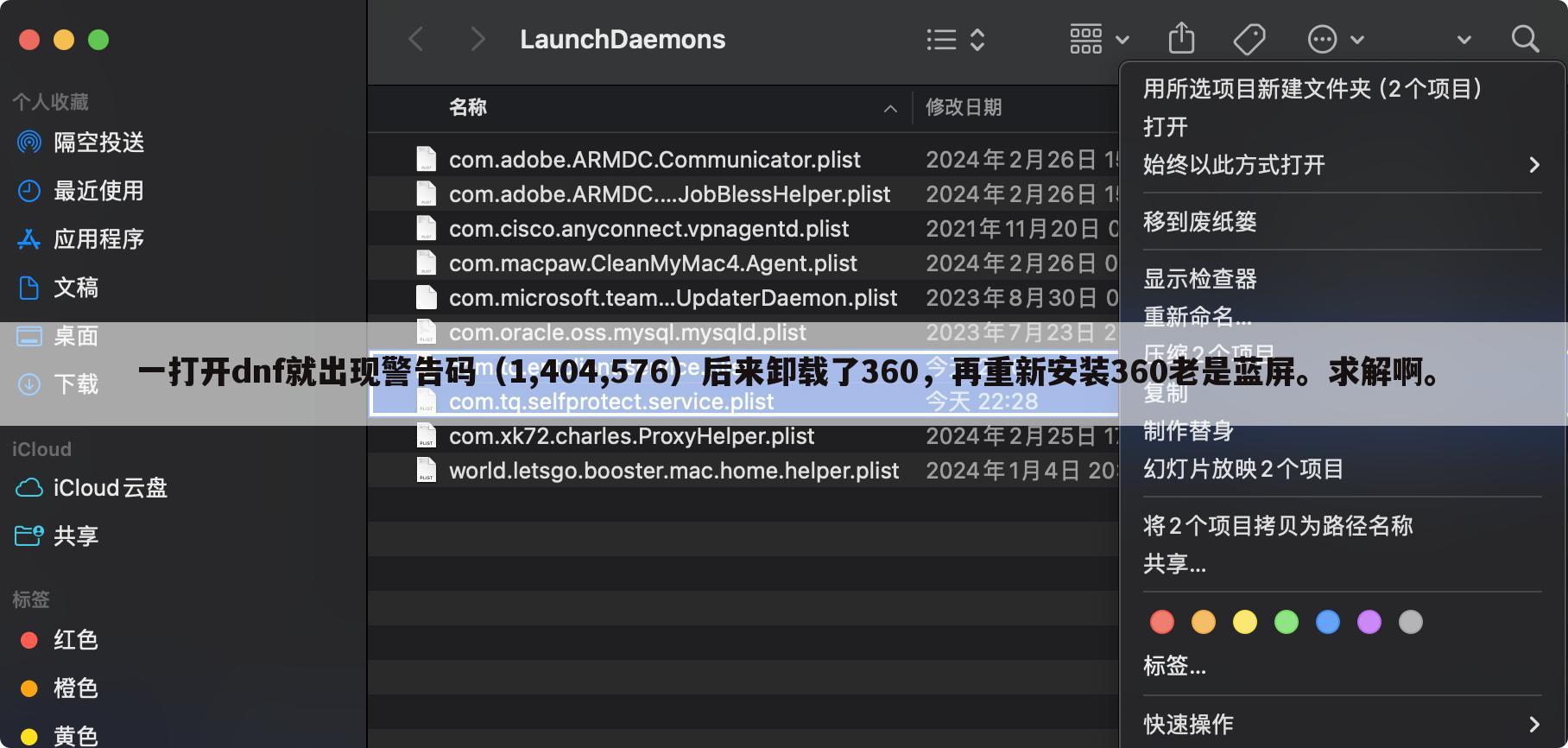The image size is (1568, 748).
Task: Click file icon of world.letsgo.booster plist
Action: click(427, 470)
